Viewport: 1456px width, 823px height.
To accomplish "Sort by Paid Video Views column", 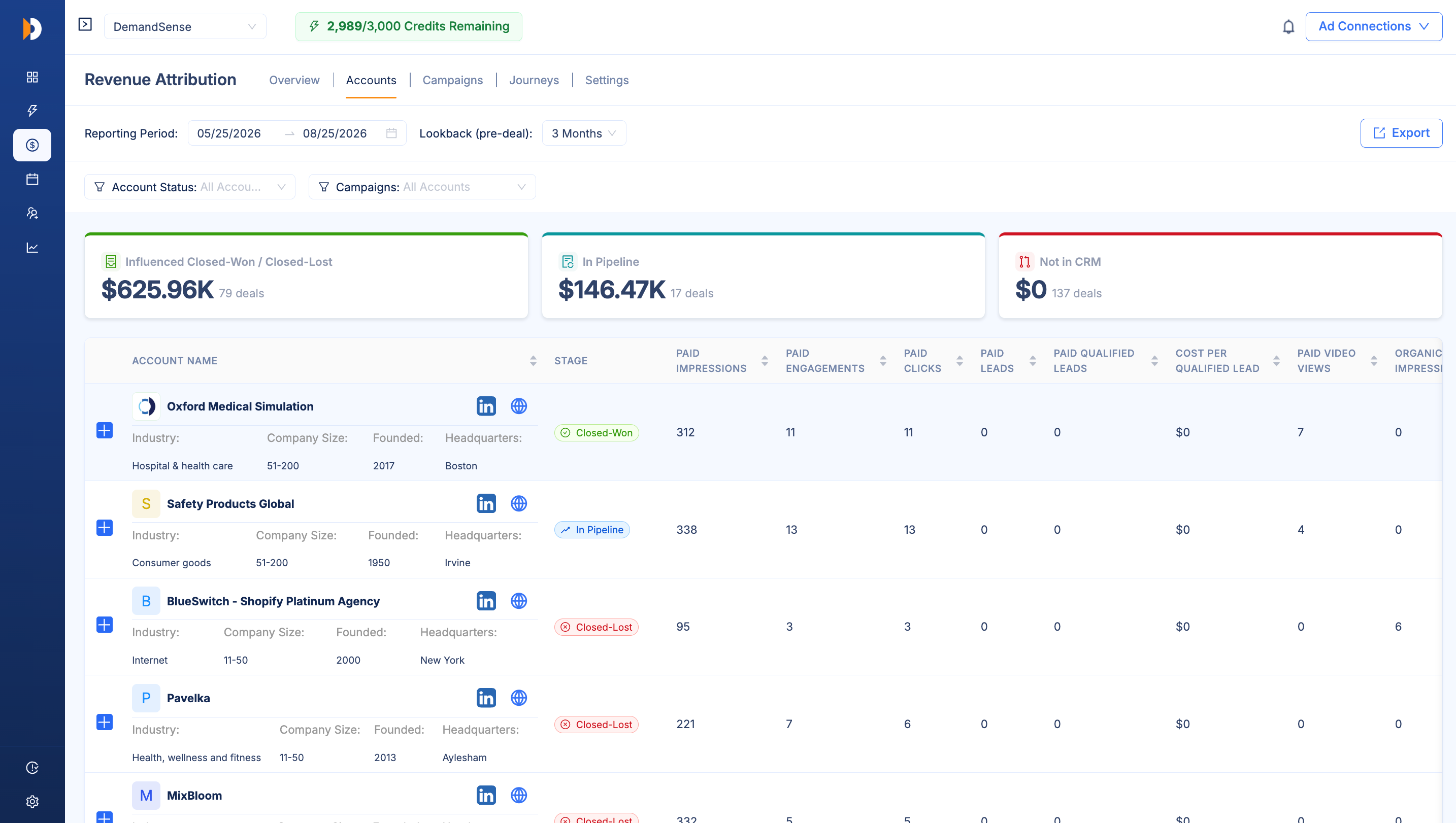I will pyautogui.click(x=1373, y=361).
